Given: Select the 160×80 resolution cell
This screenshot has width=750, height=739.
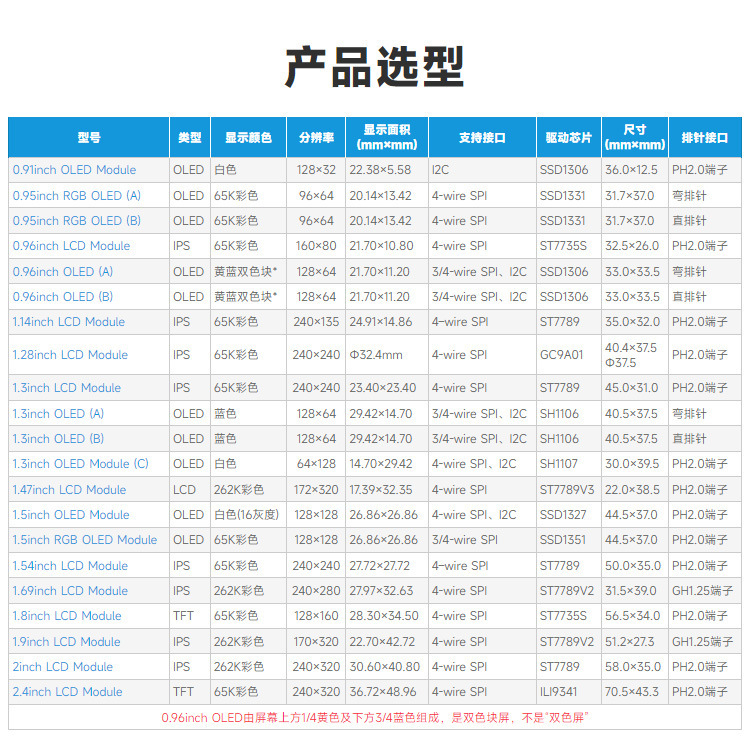Looking at the screenshot, I should coord(316,246).
